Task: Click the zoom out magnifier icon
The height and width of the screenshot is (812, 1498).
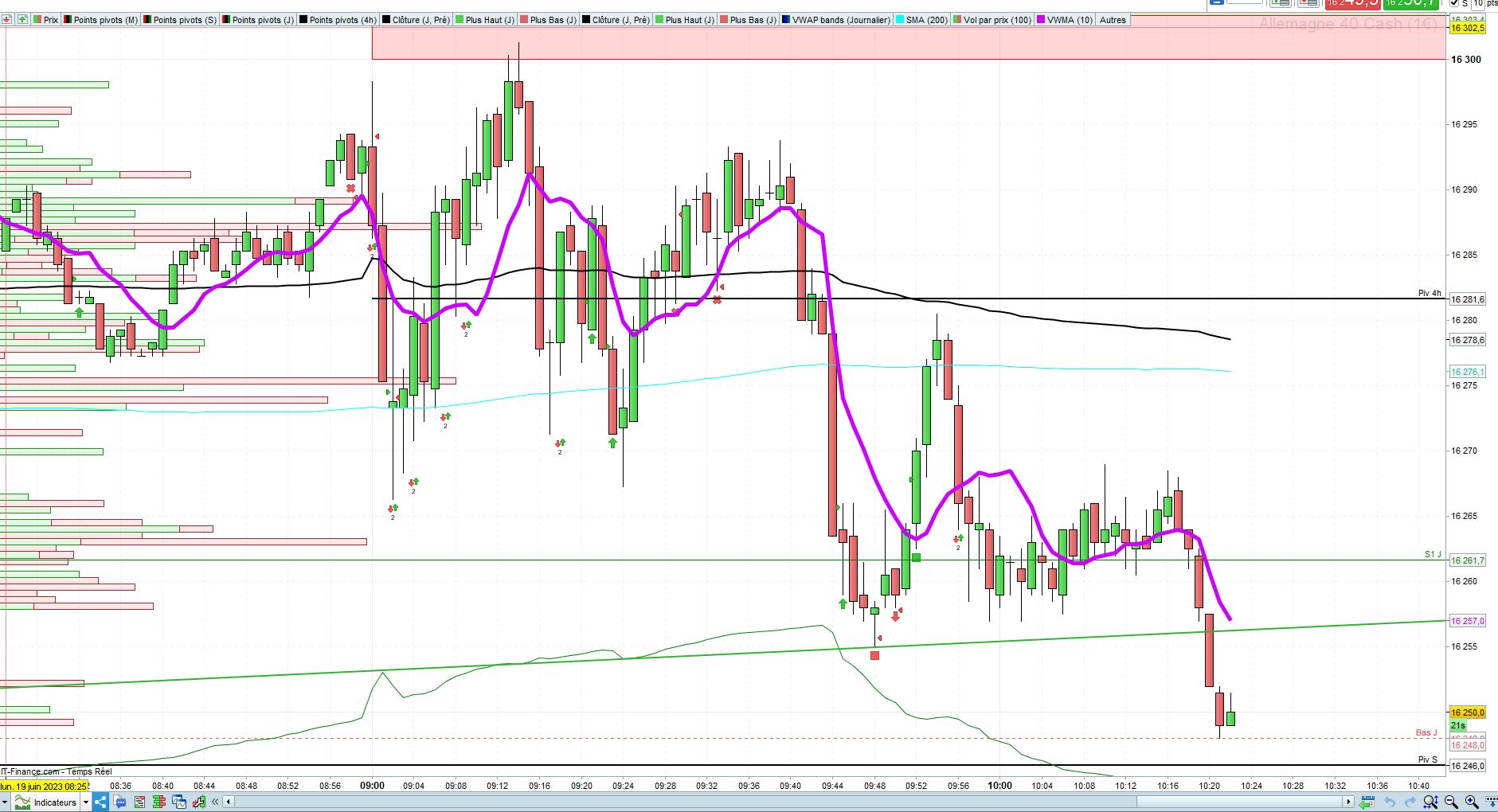Action: 1451,802
